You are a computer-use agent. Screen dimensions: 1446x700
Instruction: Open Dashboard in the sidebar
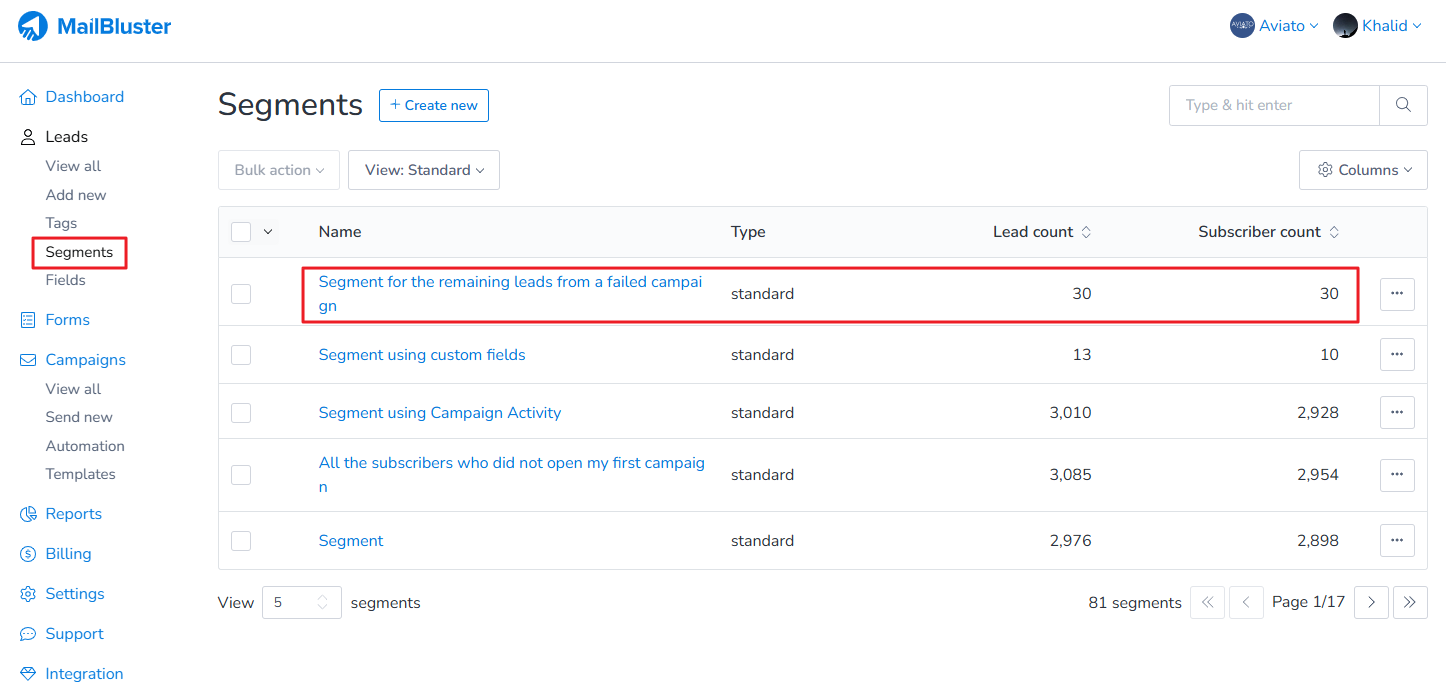tap(84, 97)
